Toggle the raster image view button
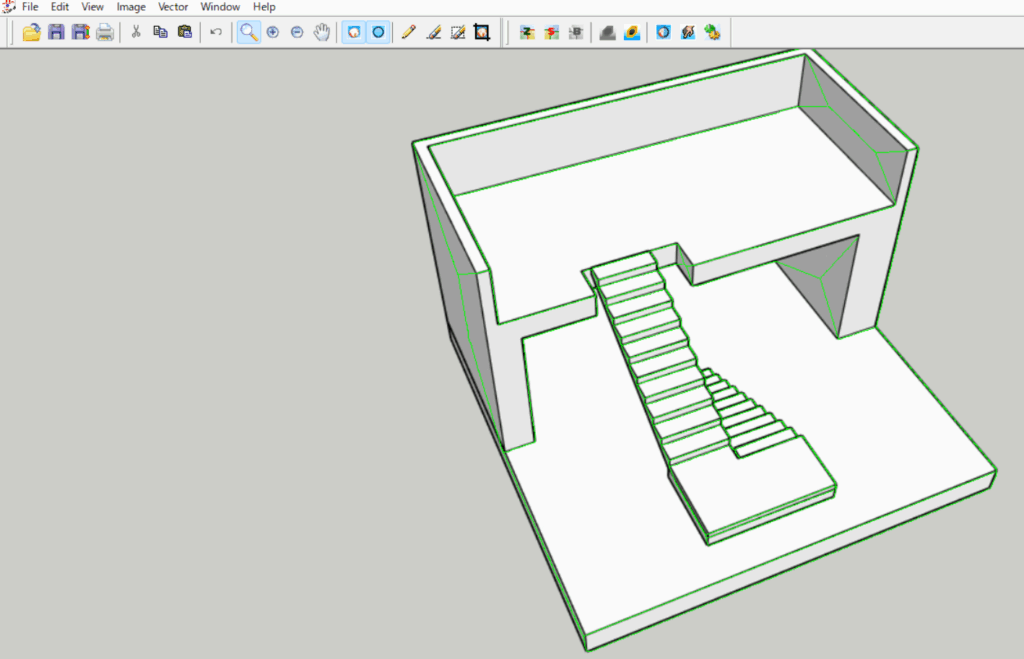The height and width of the screenshot is (659, 1024). pos(354,32)
